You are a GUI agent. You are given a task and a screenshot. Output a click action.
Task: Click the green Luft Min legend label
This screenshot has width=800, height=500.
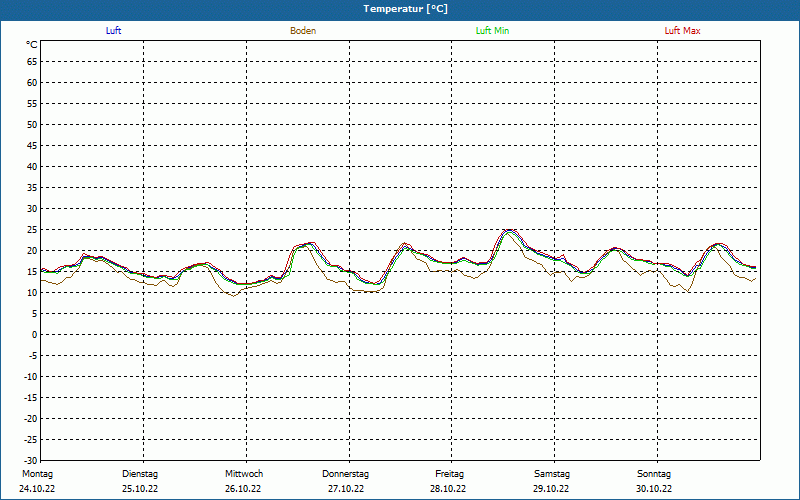pyautogui.click(x=492, y=31)
